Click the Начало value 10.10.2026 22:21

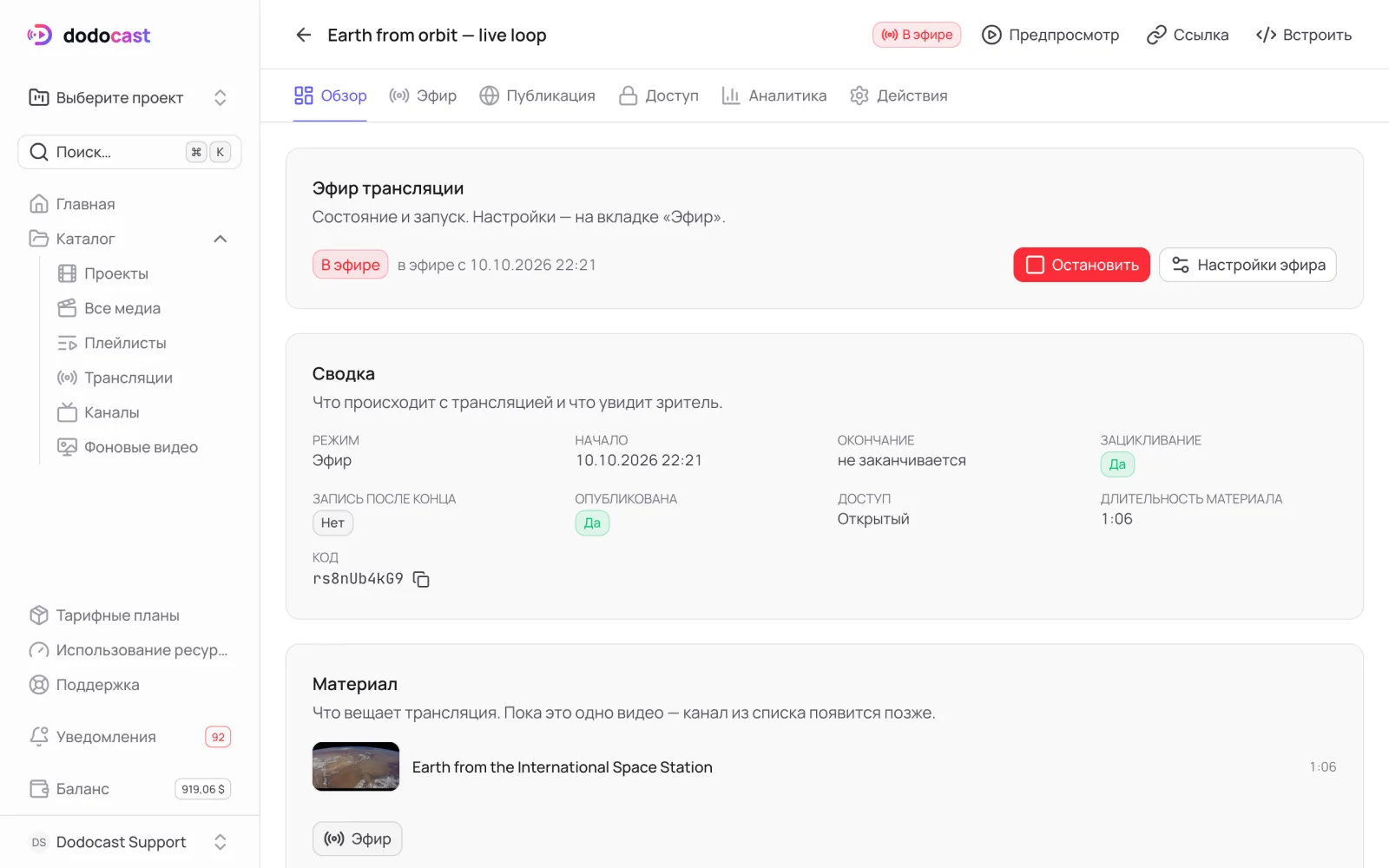639,461
